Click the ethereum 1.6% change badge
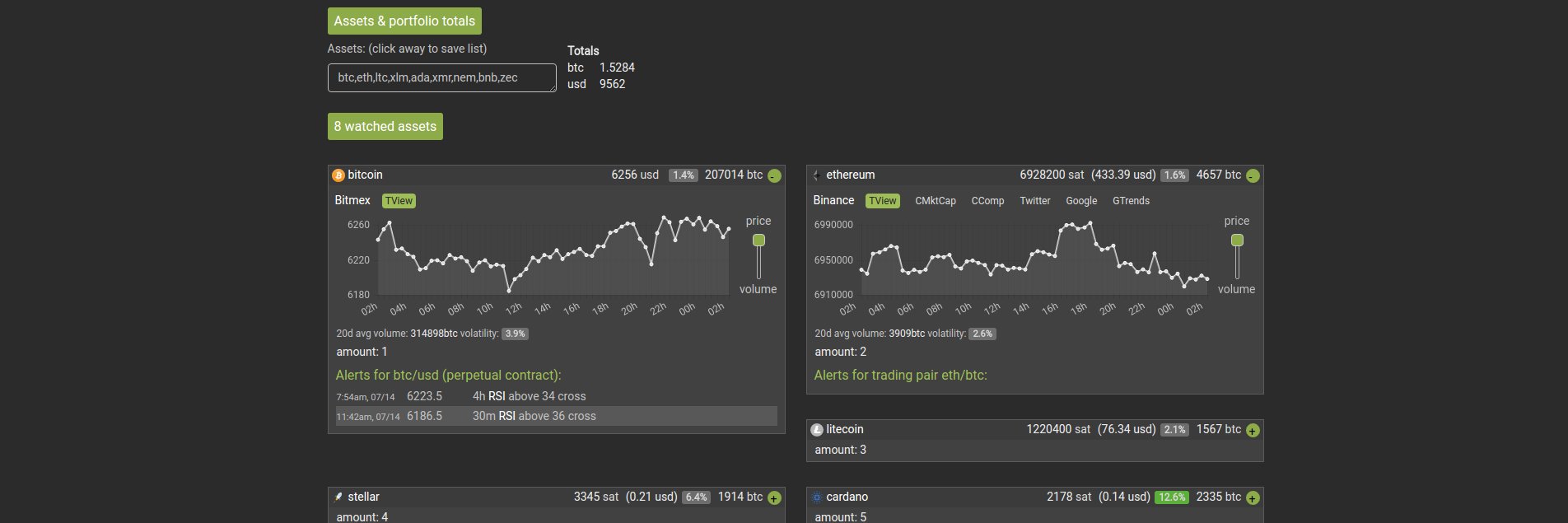Screen dimensions: 1568x523 (1174, 175)
